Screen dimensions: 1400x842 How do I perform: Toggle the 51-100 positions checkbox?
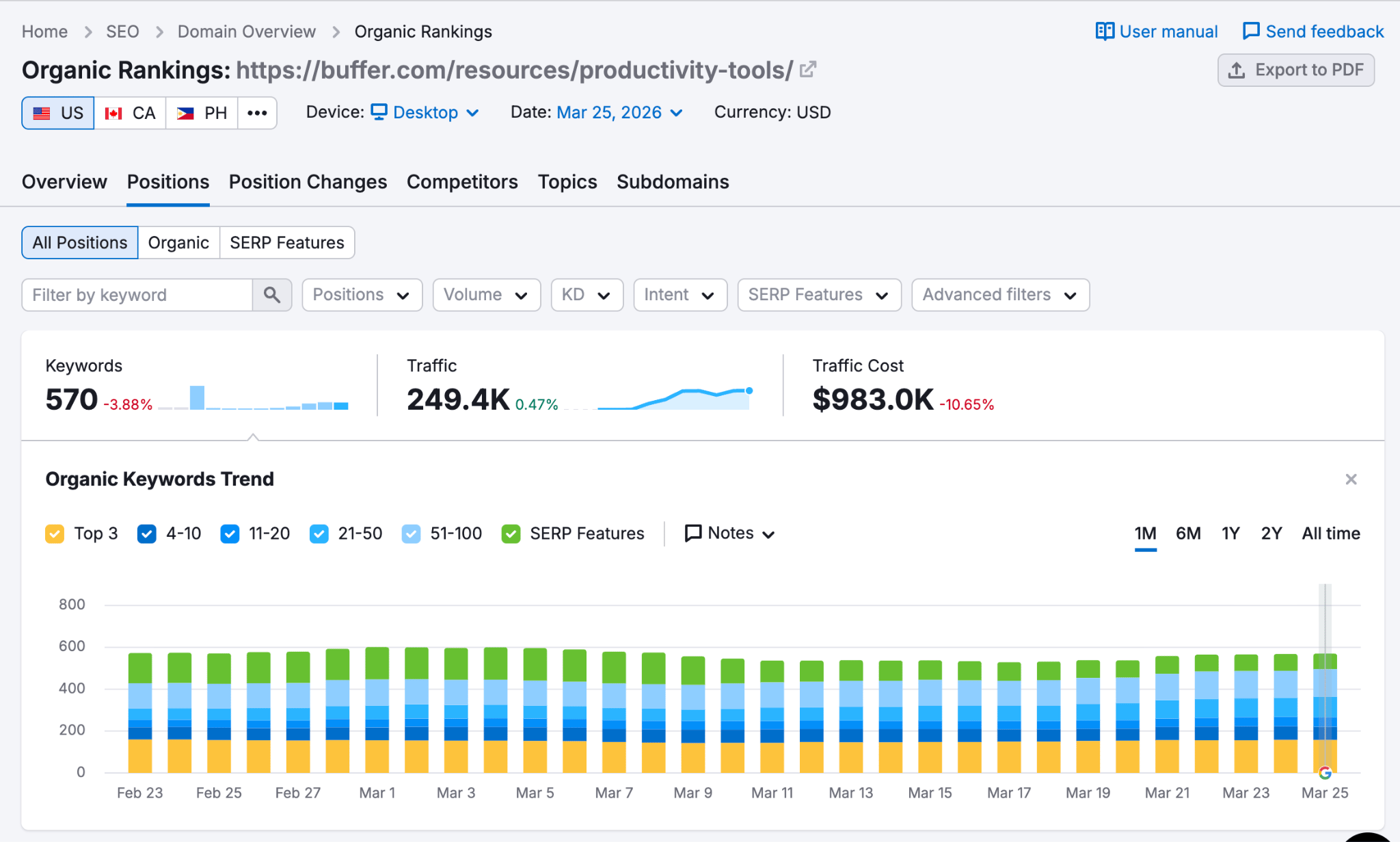tap(411, 534)
